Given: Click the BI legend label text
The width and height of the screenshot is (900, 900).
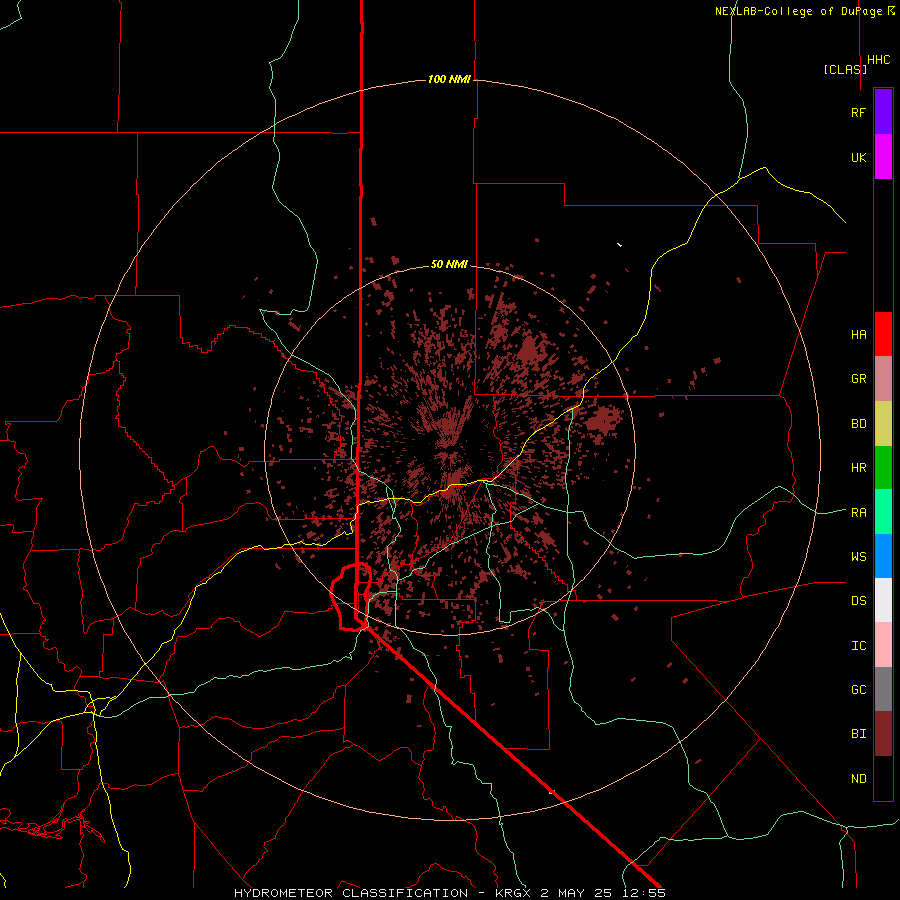Looking at the screenshot, I should (x=858, y=734).
